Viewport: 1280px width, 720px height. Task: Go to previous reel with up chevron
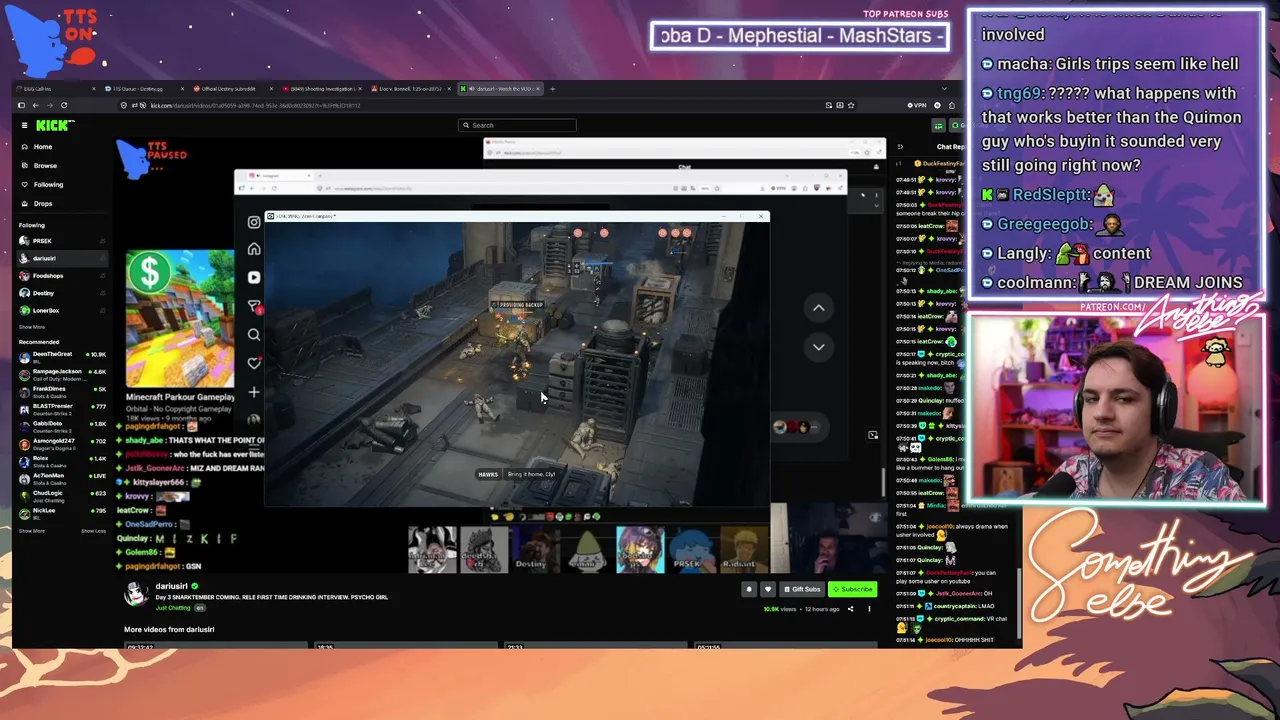click(x=818, y=308)
